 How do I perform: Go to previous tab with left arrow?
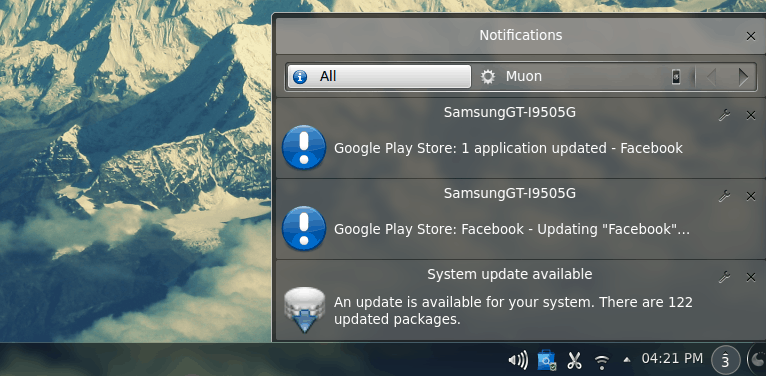pyautogui.click(x=711, y=77)
